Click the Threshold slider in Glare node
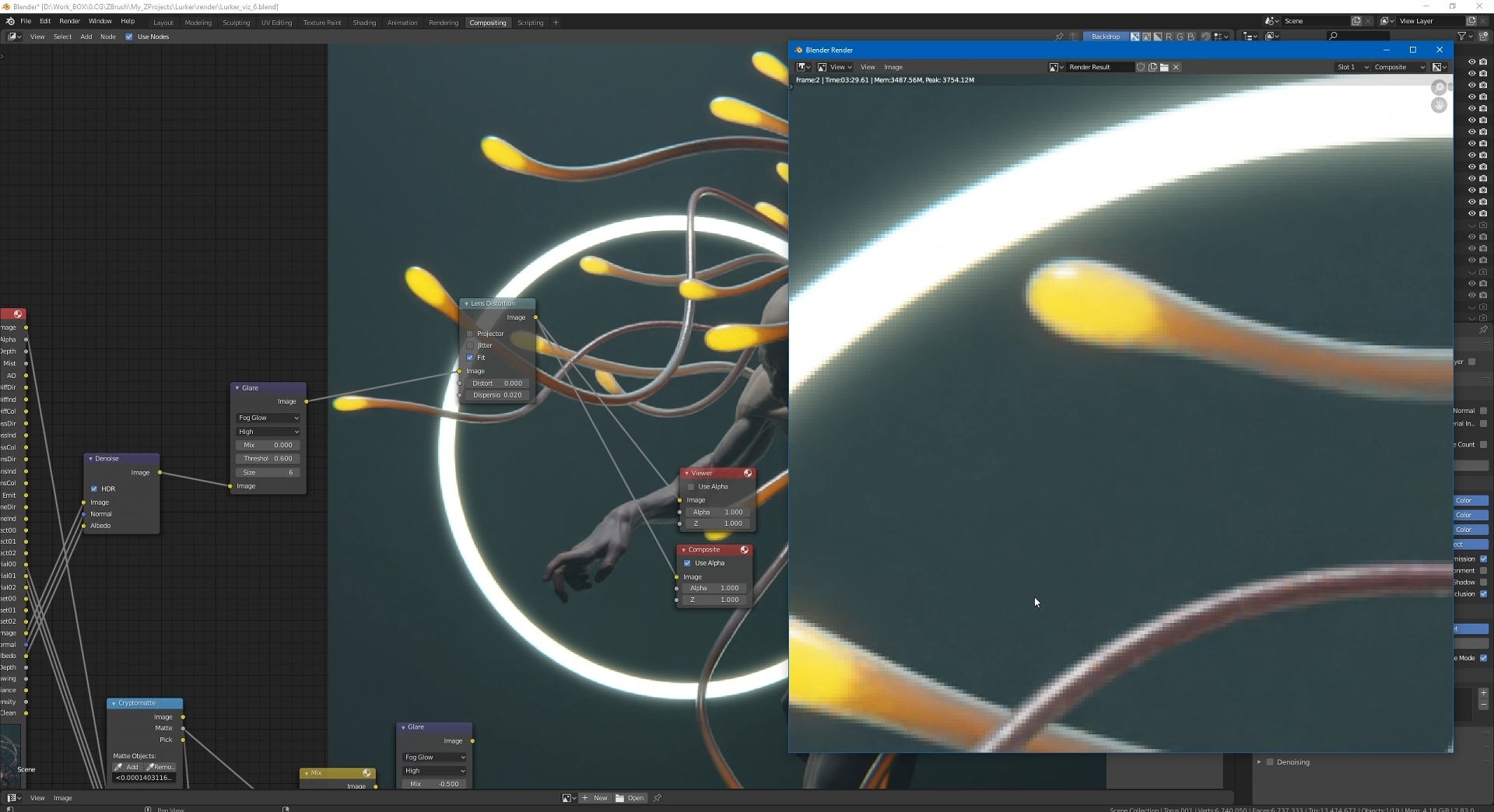Screen dimensions: 1494x812 pyautogui.click(x=268, y=459)
